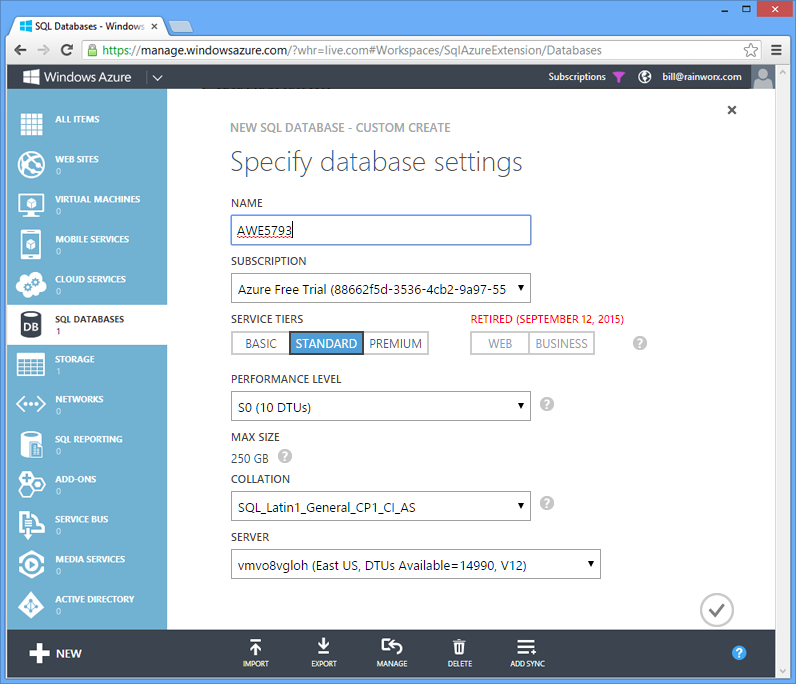Screen dimensions: 796x684
Task: Open the Networks arrows icon
Action: pyautogui.click(x=31, y=405)
